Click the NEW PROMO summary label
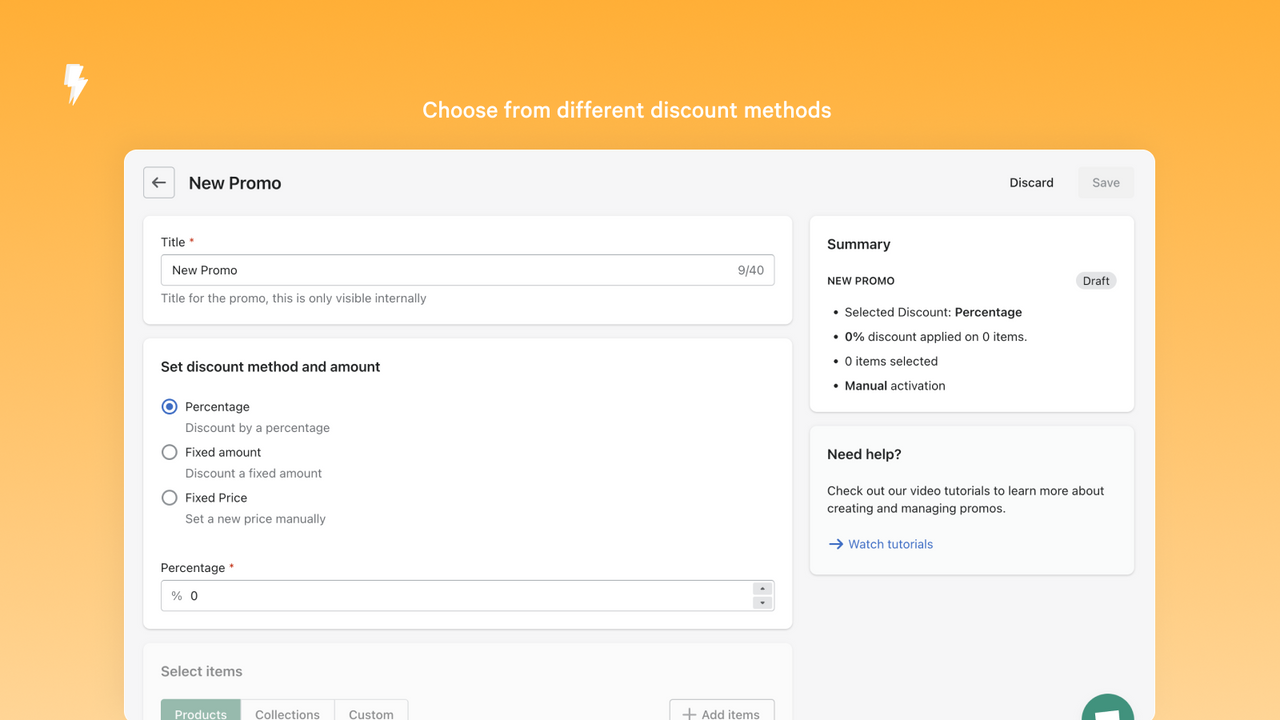The height and width of the screenshot is (720, 1280). [861, 281]
